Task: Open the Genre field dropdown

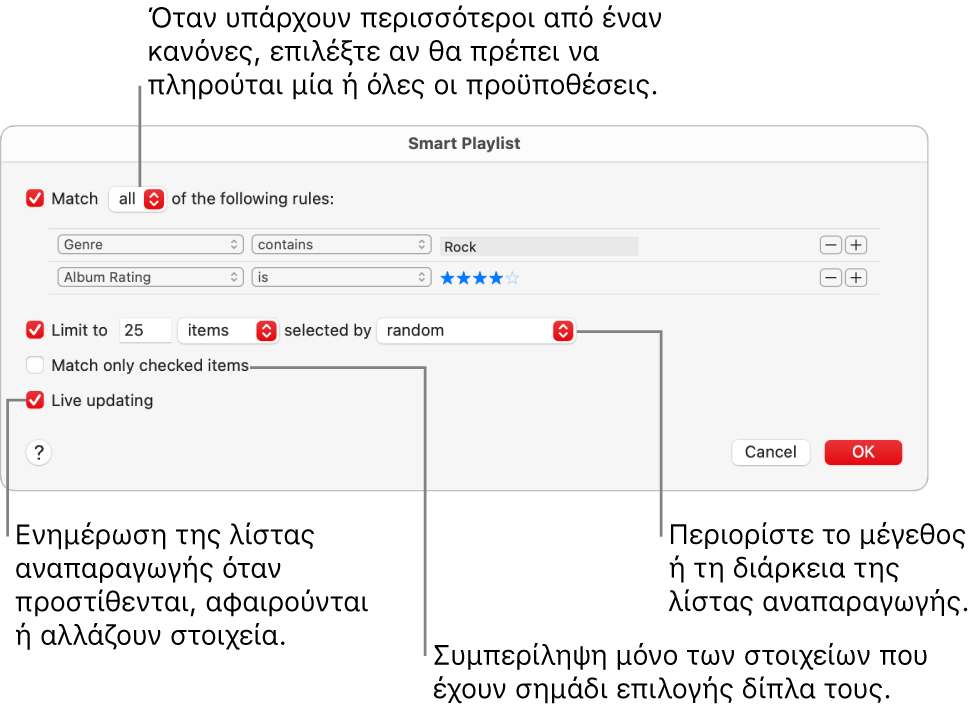Action: pos(150,244)
